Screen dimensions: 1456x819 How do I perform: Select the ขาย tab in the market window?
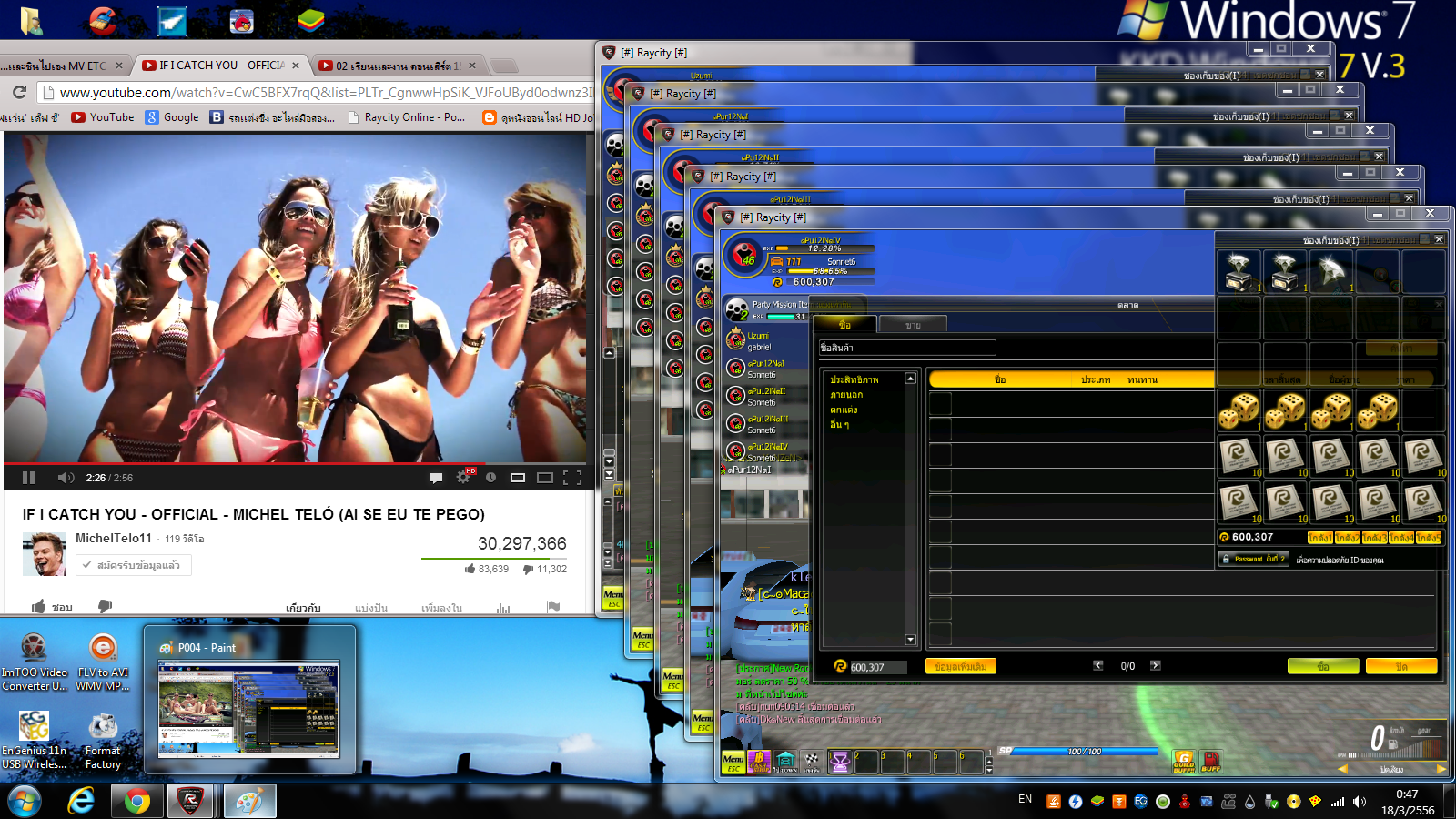coord(913,325)
